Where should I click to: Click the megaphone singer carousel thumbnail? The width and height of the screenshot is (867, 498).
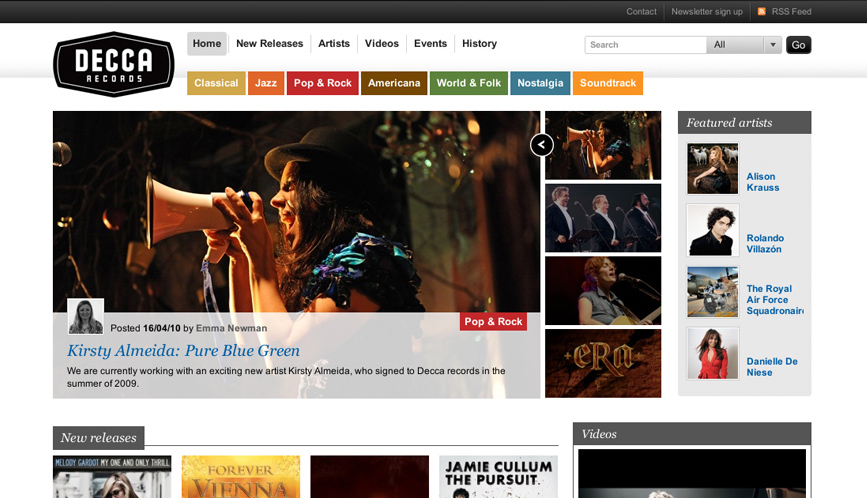pyautogui.click(x=603, y=145)
